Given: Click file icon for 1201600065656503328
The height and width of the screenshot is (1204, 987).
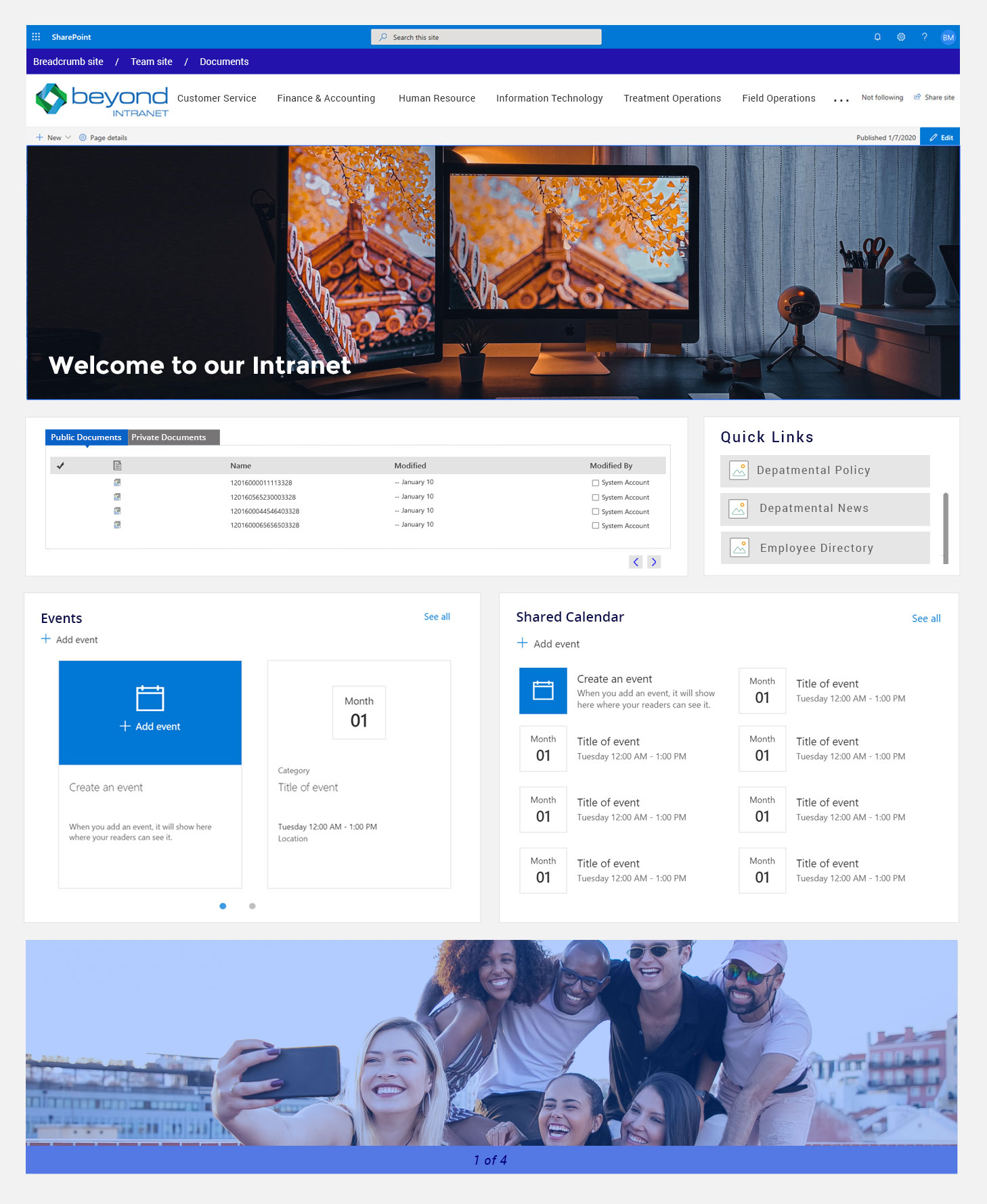Looking at the screenshot, I should [x=117, y=525].
